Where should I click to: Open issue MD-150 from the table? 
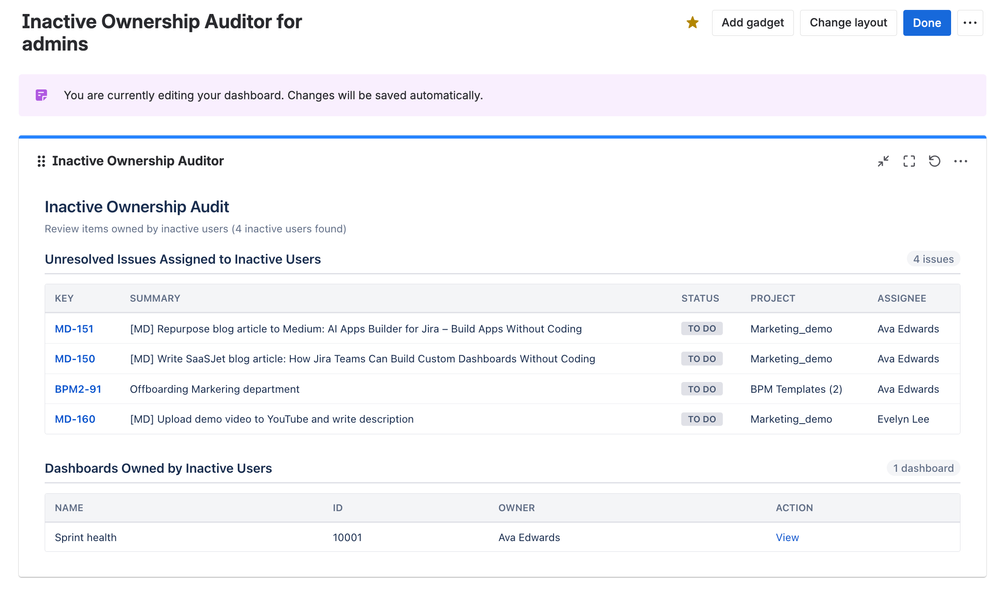click(x=74, y=359)
